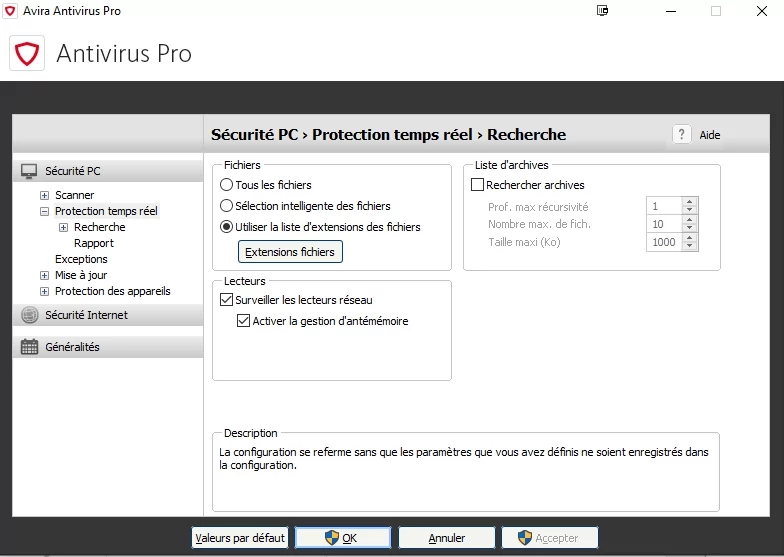
Task: Click the question mark help icon
Action: (681, 134)
